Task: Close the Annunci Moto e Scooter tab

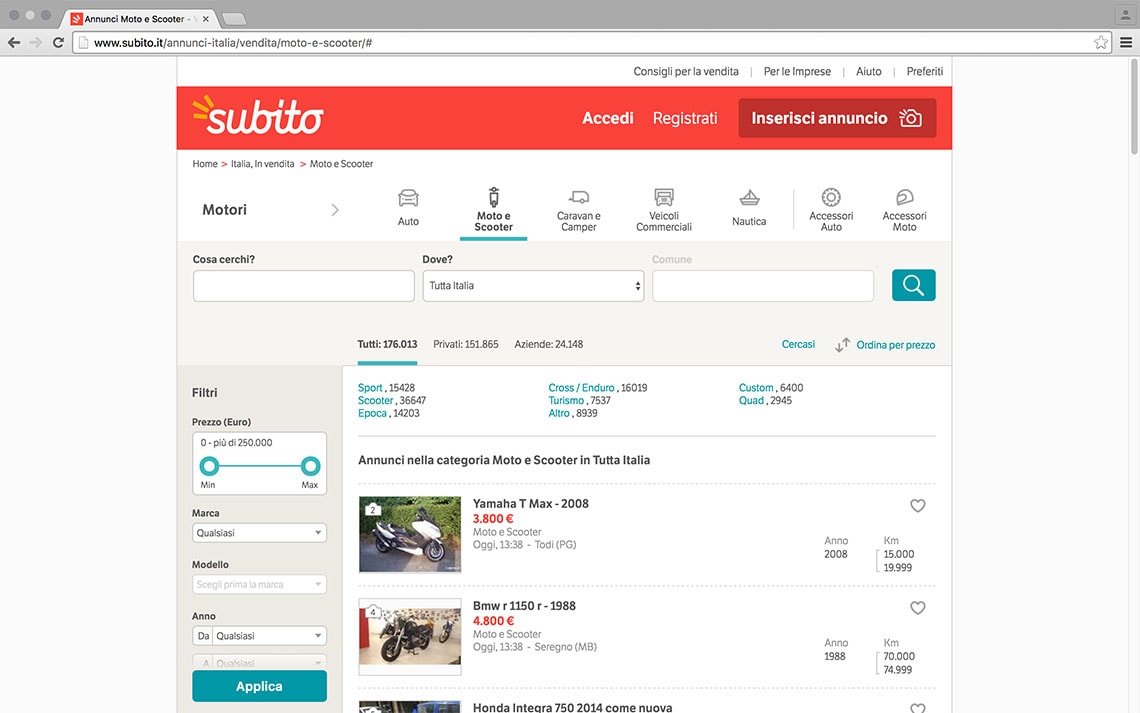Action: [206, 19]
